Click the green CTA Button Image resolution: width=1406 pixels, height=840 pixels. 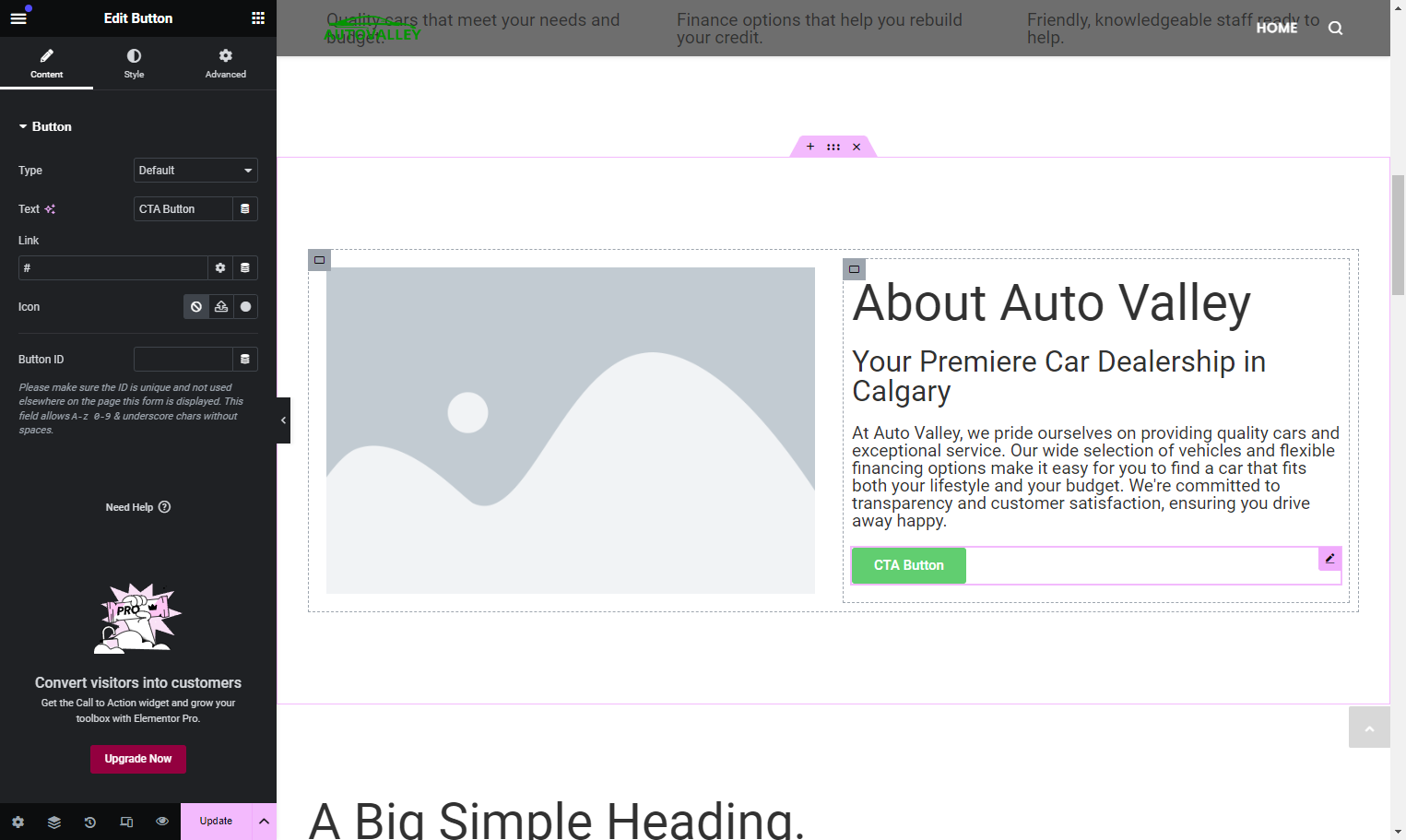pos(909,565)
